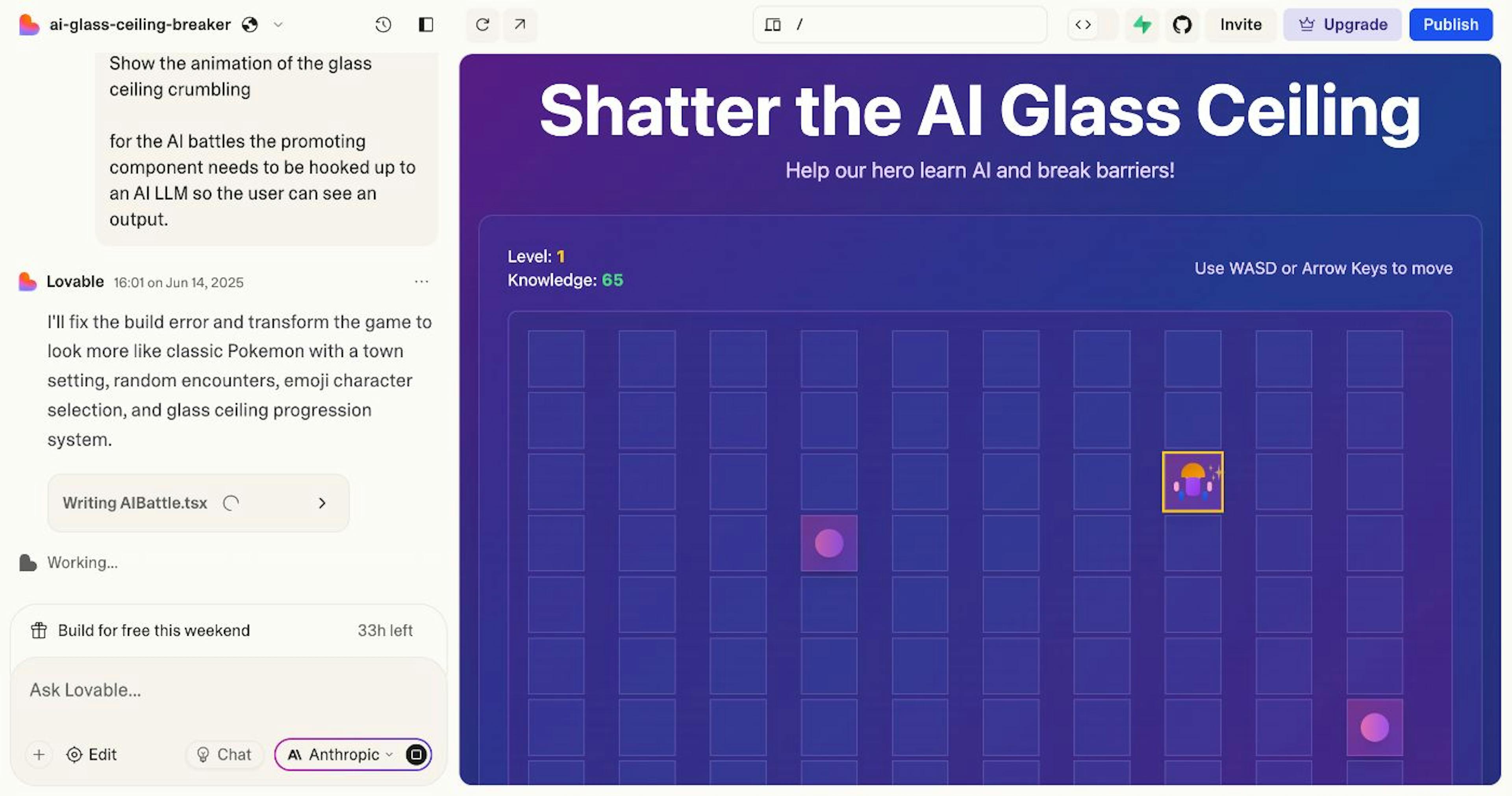Toggle the sidebar panel layout icon
1512x796 pixels.
pyautogui.click(x=426, y=25)
